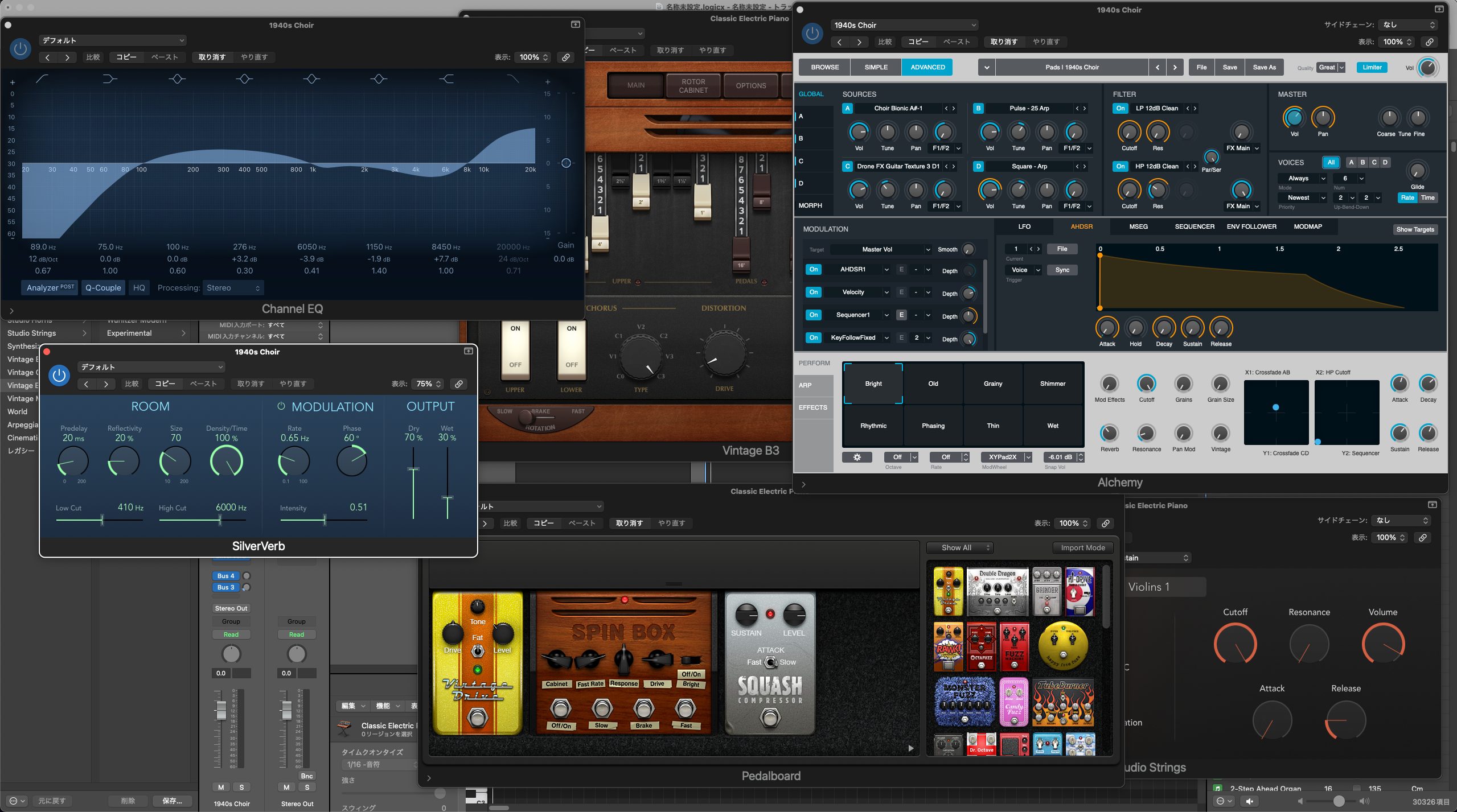Image resolution: width=1457 pixels, height=812 pixels.
Task: Select Channel EQ low-shelf band icon
Action: click(x=109, y=79)
